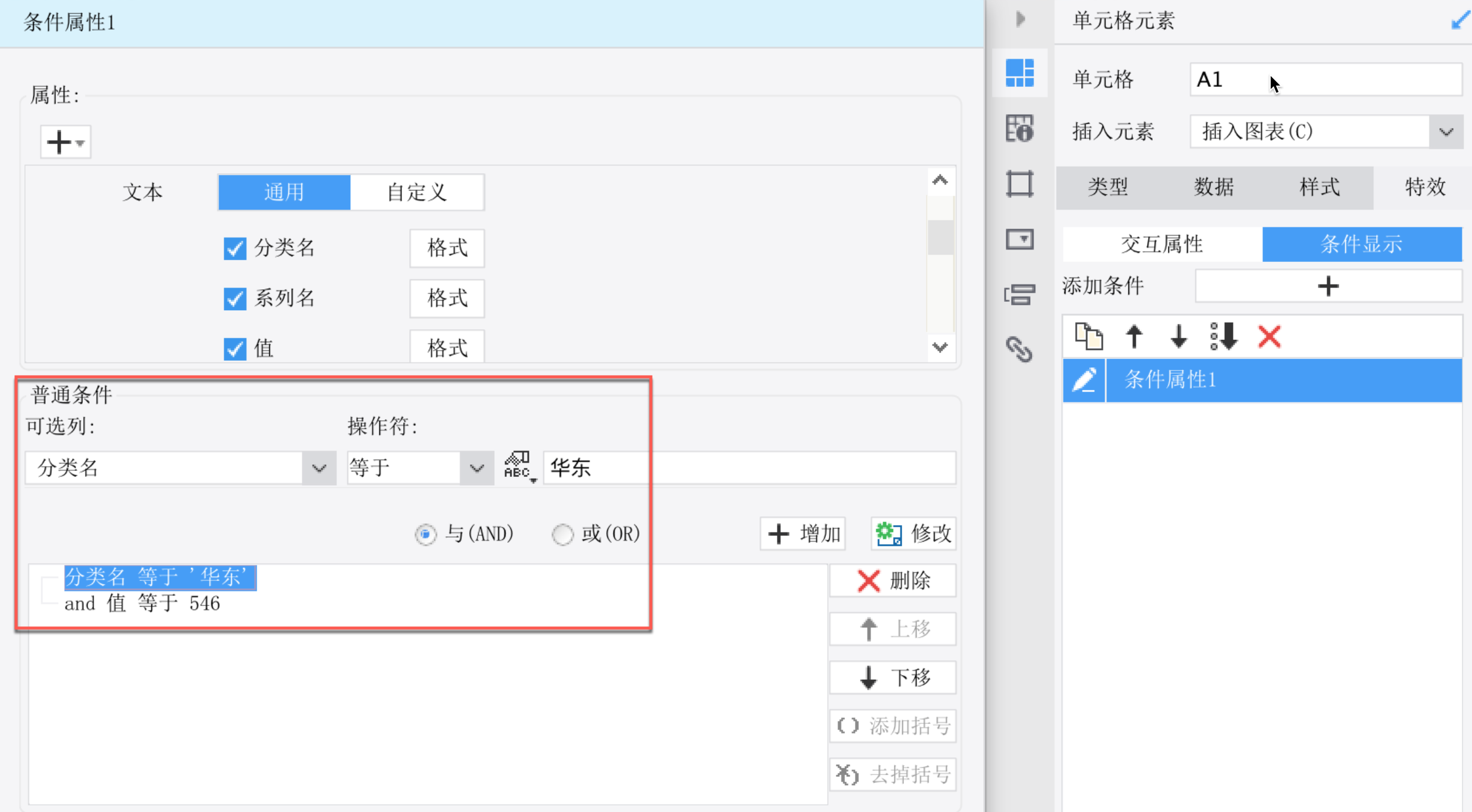Click the 华东 value input field

point(749,468)
